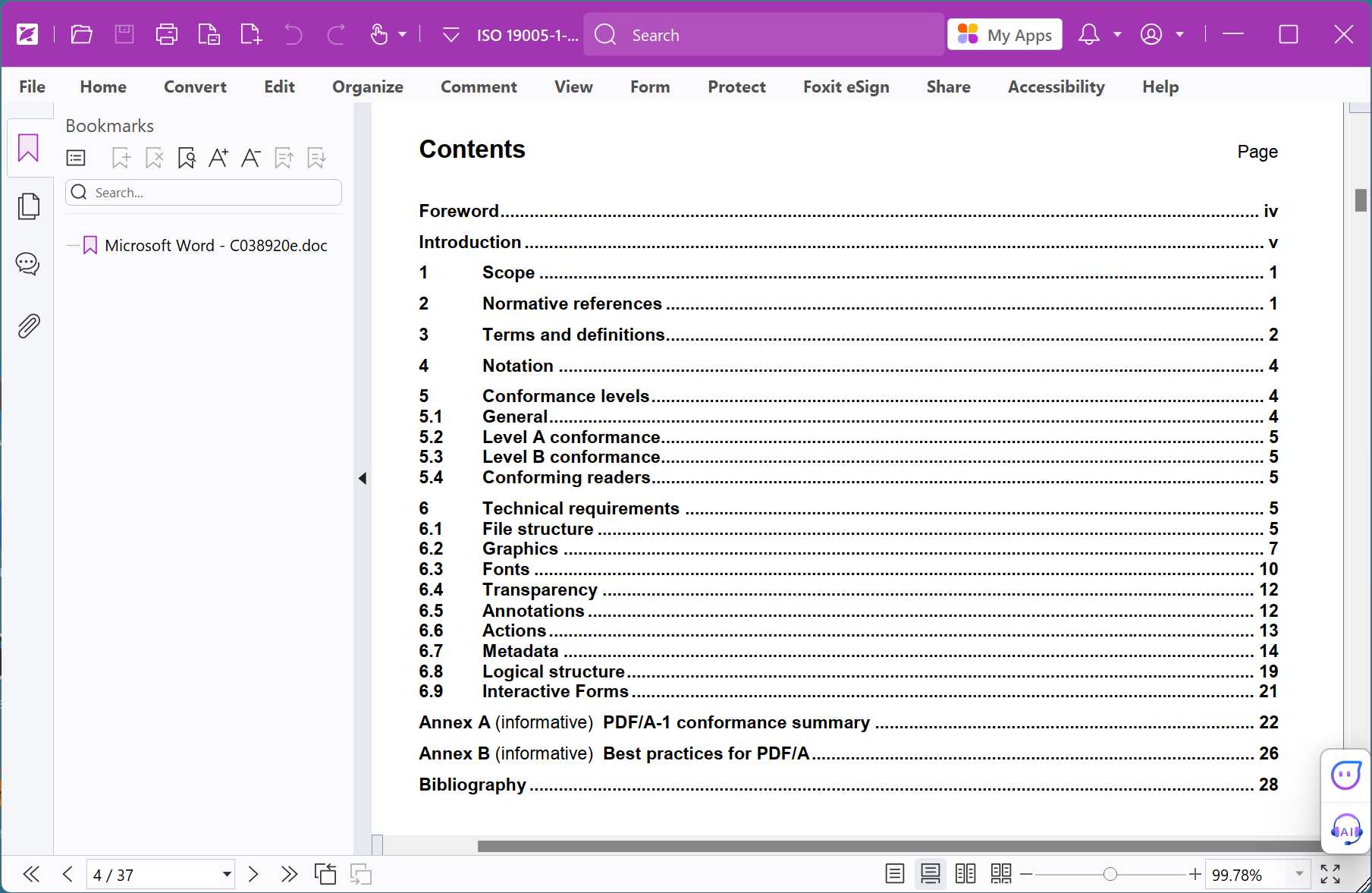Image resolution: width=1372 pixels, height=893 pixels.
Task: Open the Bookmarks panel in the sidebar
Action: [x=28, y=148]
